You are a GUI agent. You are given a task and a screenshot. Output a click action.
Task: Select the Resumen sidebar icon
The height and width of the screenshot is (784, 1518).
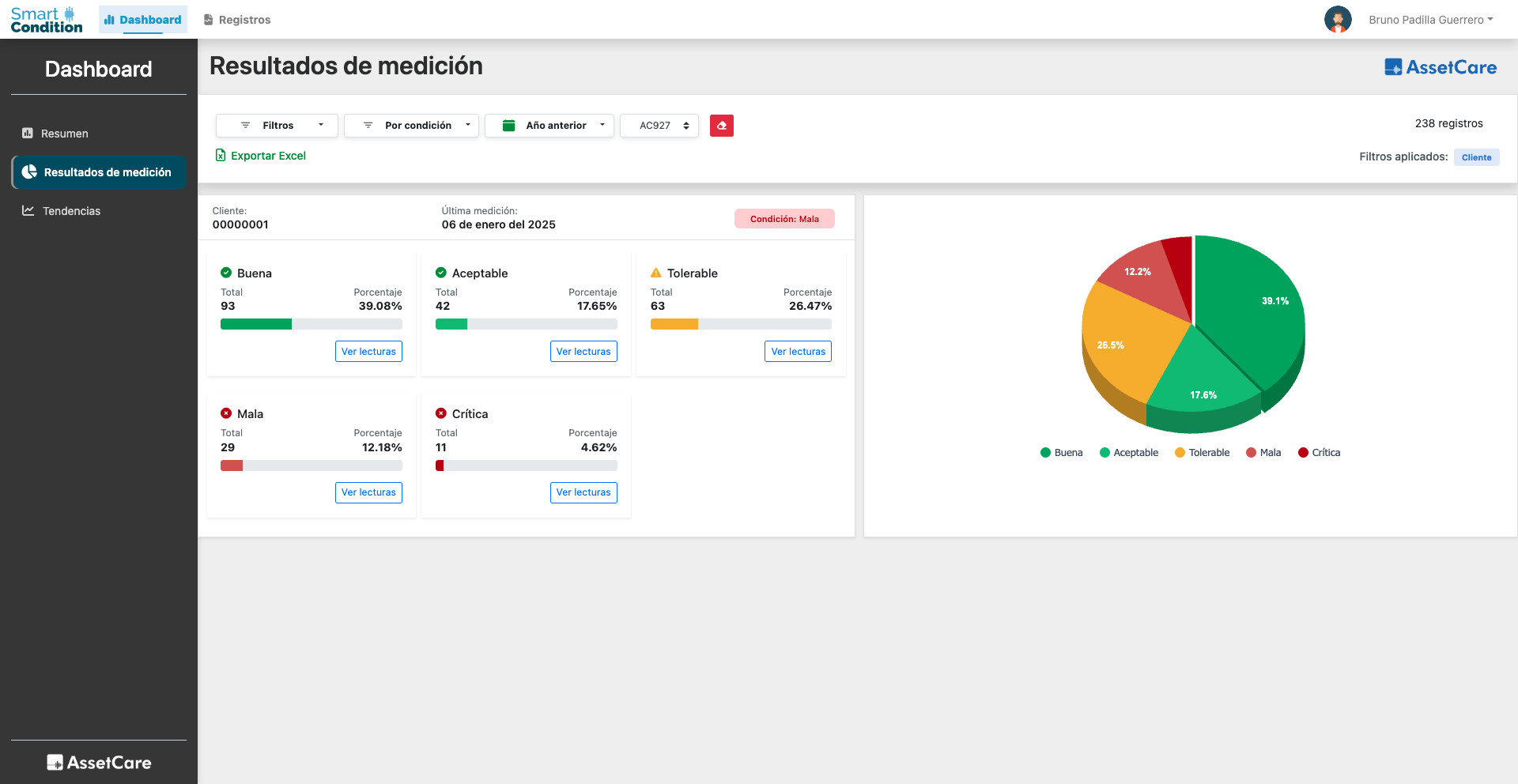[28, 134]
